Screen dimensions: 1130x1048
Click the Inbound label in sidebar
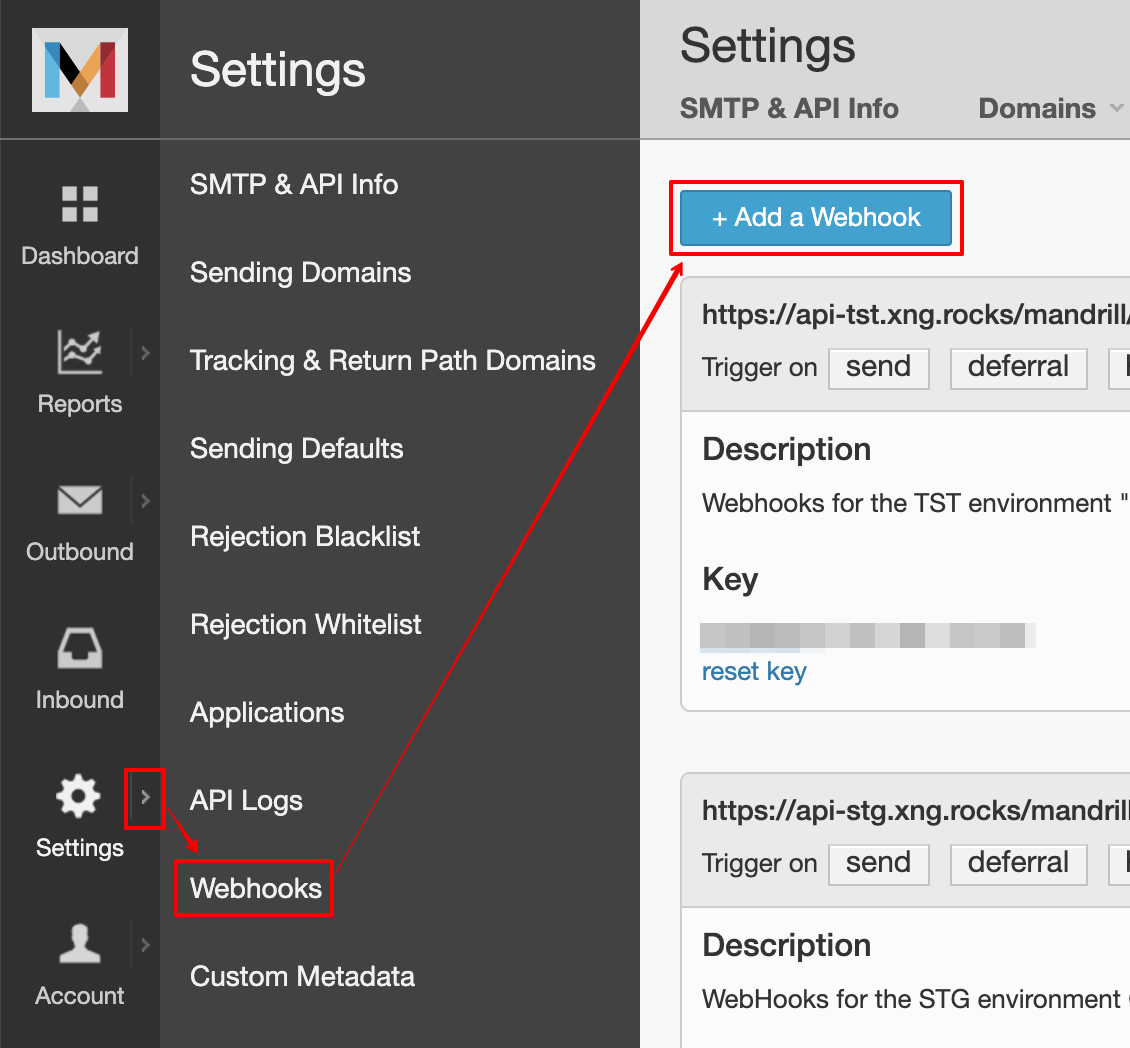[x=80, y=700]
